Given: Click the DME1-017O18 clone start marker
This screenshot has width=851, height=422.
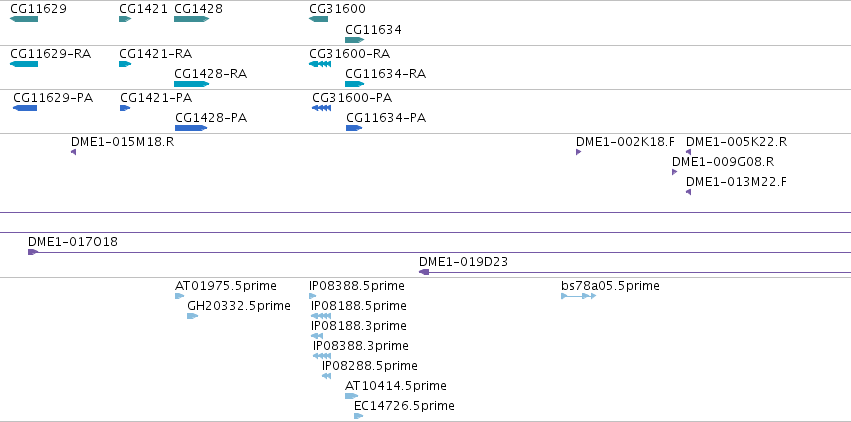Looking at the screenshot, I should click(x=33, y=252).
